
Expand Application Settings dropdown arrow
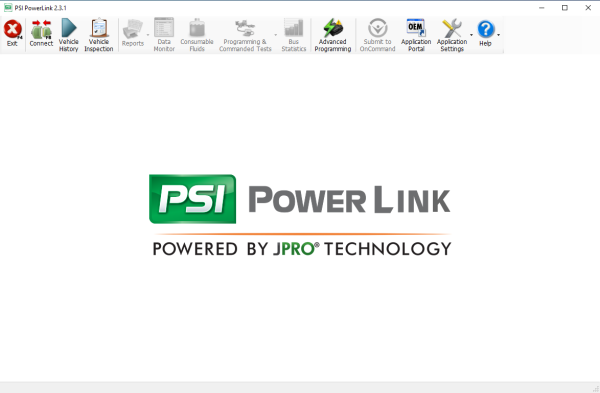pos(471,35)
